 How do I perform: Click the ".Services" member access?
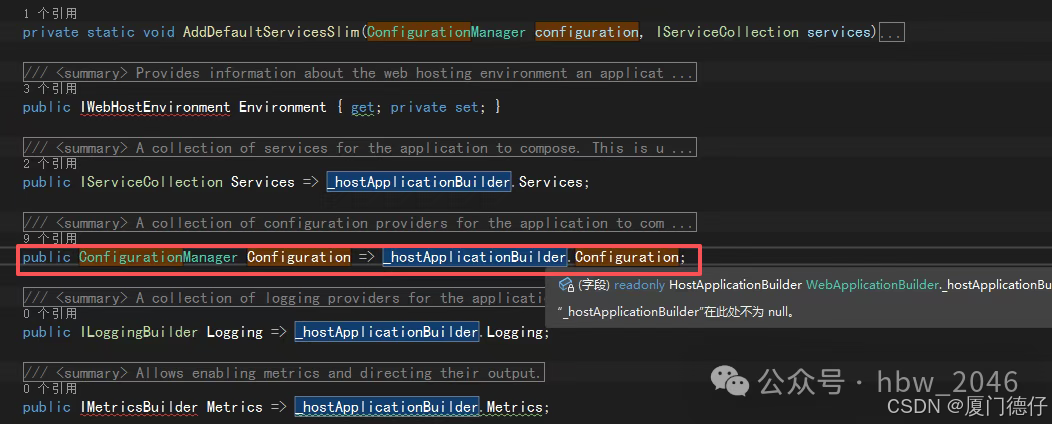(x=550, y=182)
